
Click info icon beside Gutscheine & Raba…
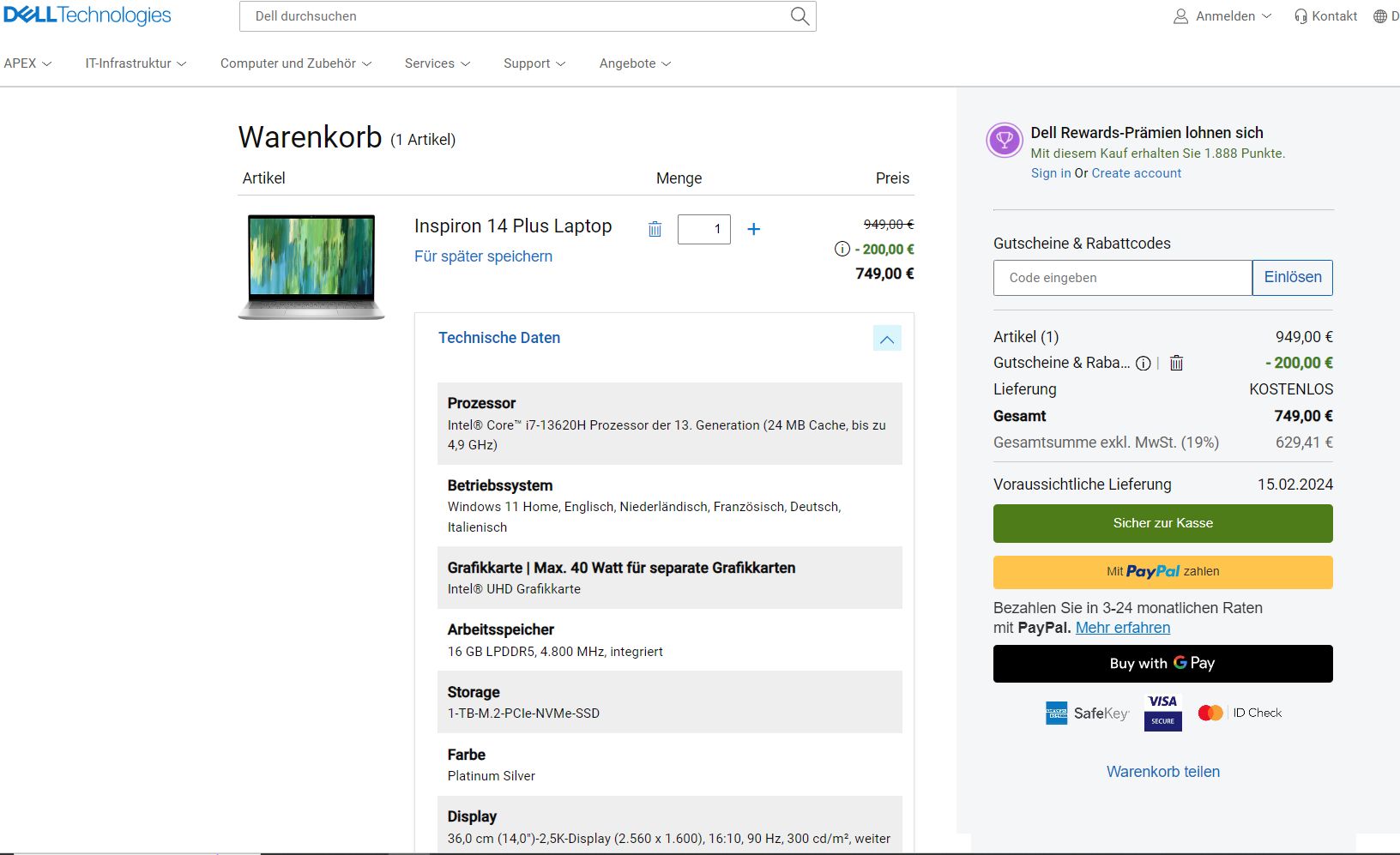click(x=1144, y=363)
